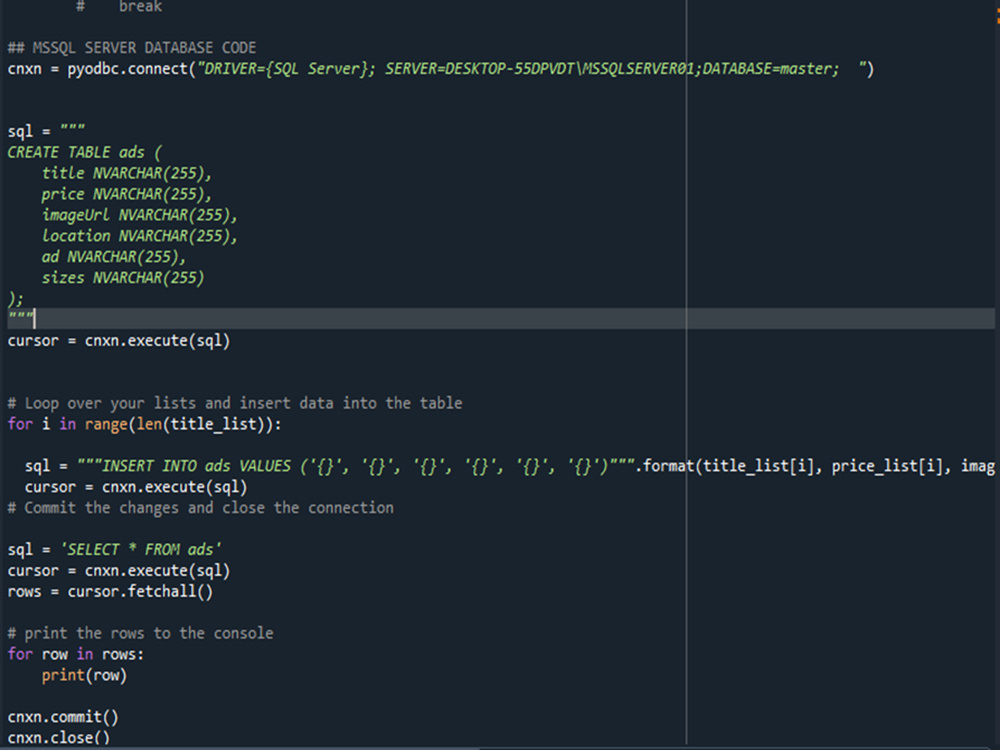Click the 'cursor = cnxn.execute(sql)' line below the SELECT statement

(119, 571)
